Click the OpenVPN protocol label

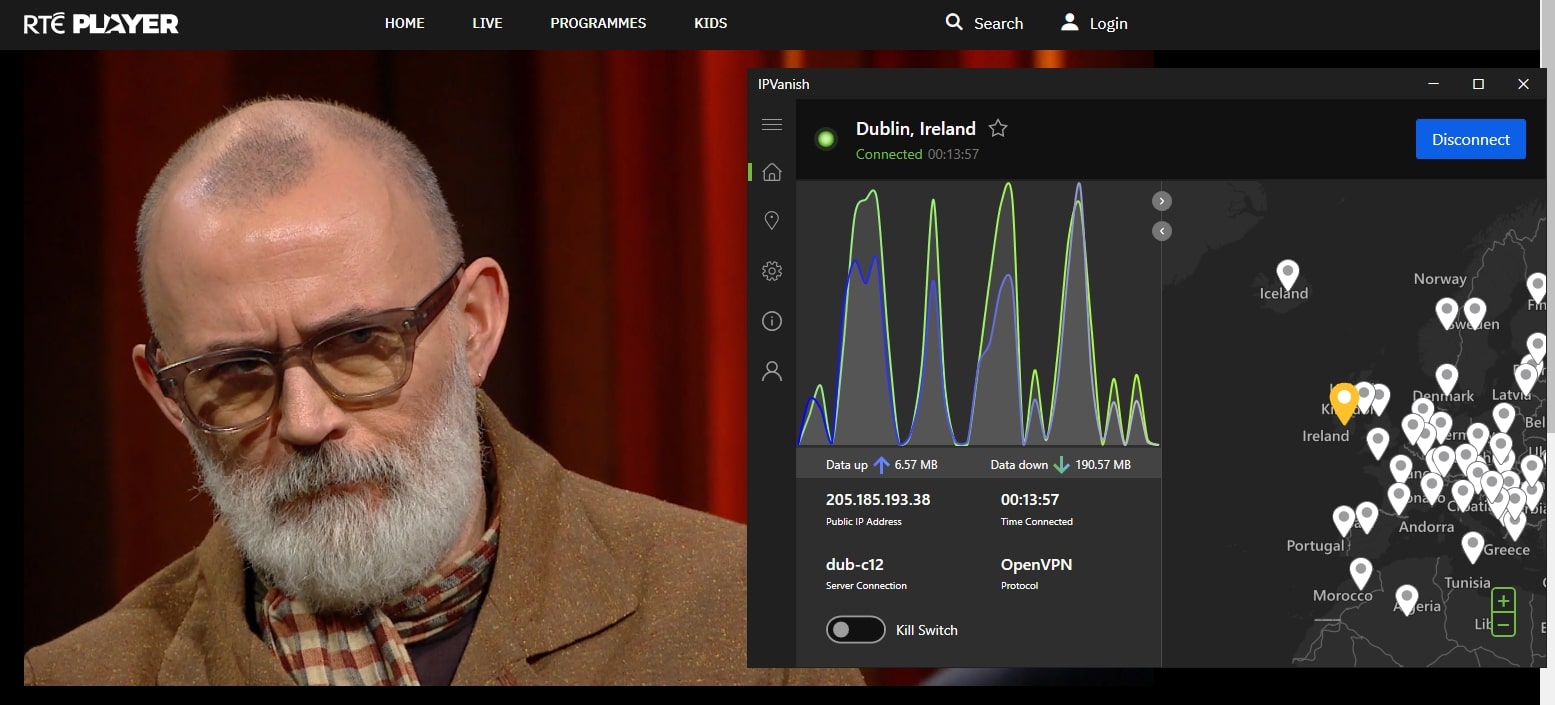pos(1036,565)
